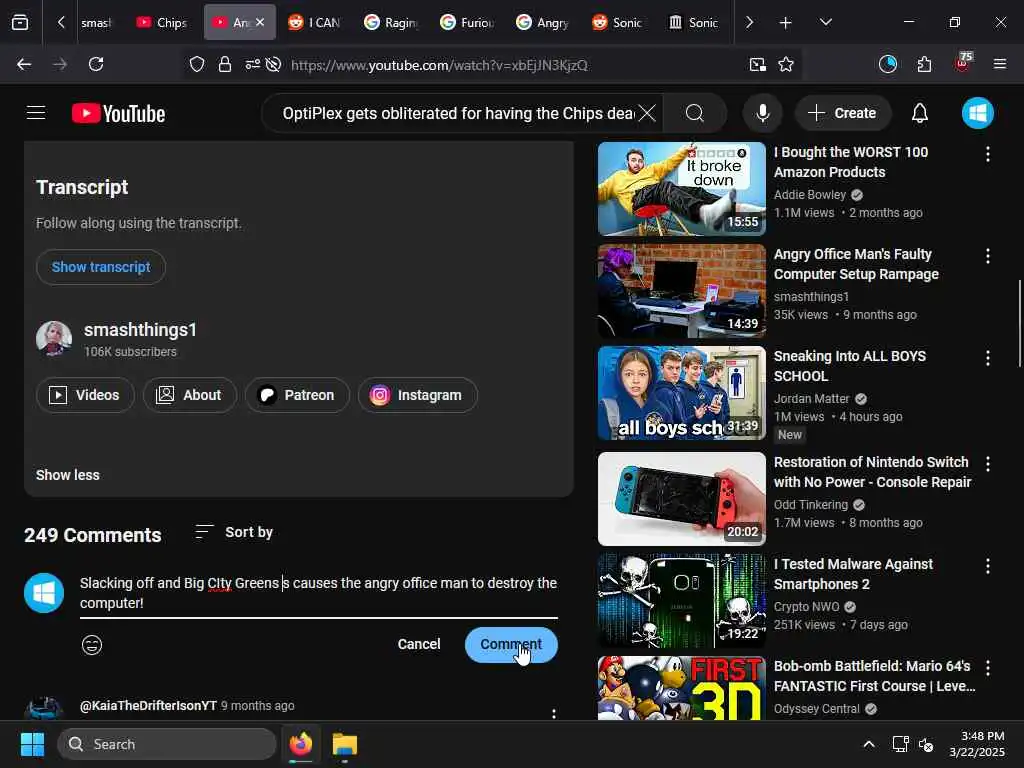Click the Firefox forward arrow

tap(60, 64)
